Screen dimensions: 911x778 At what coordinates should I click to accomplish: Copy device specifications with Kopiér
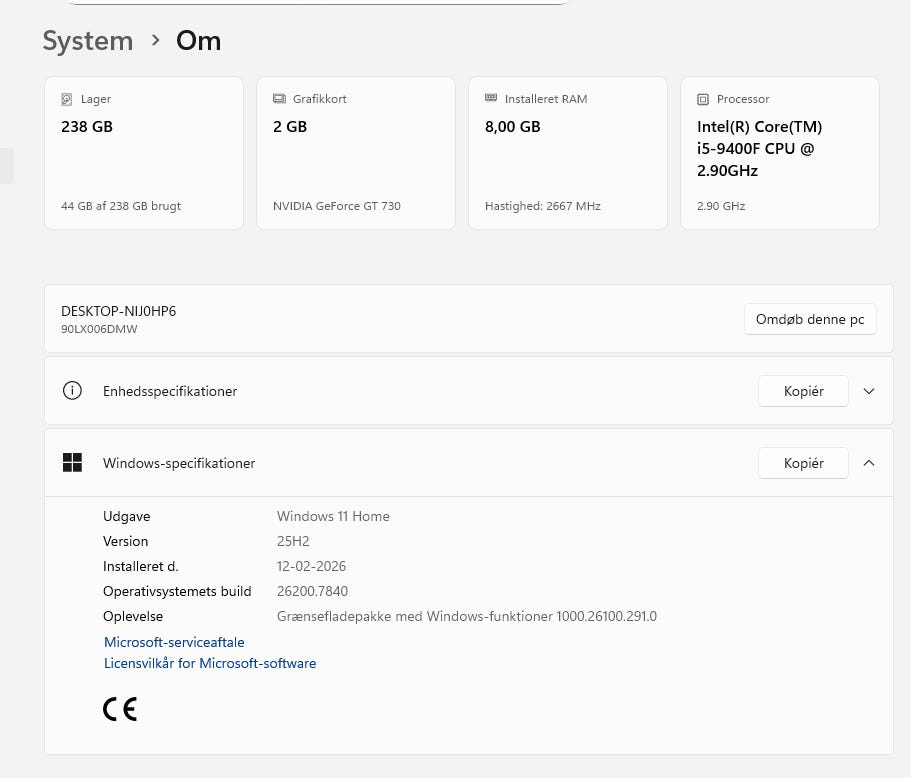click(803, 391)
